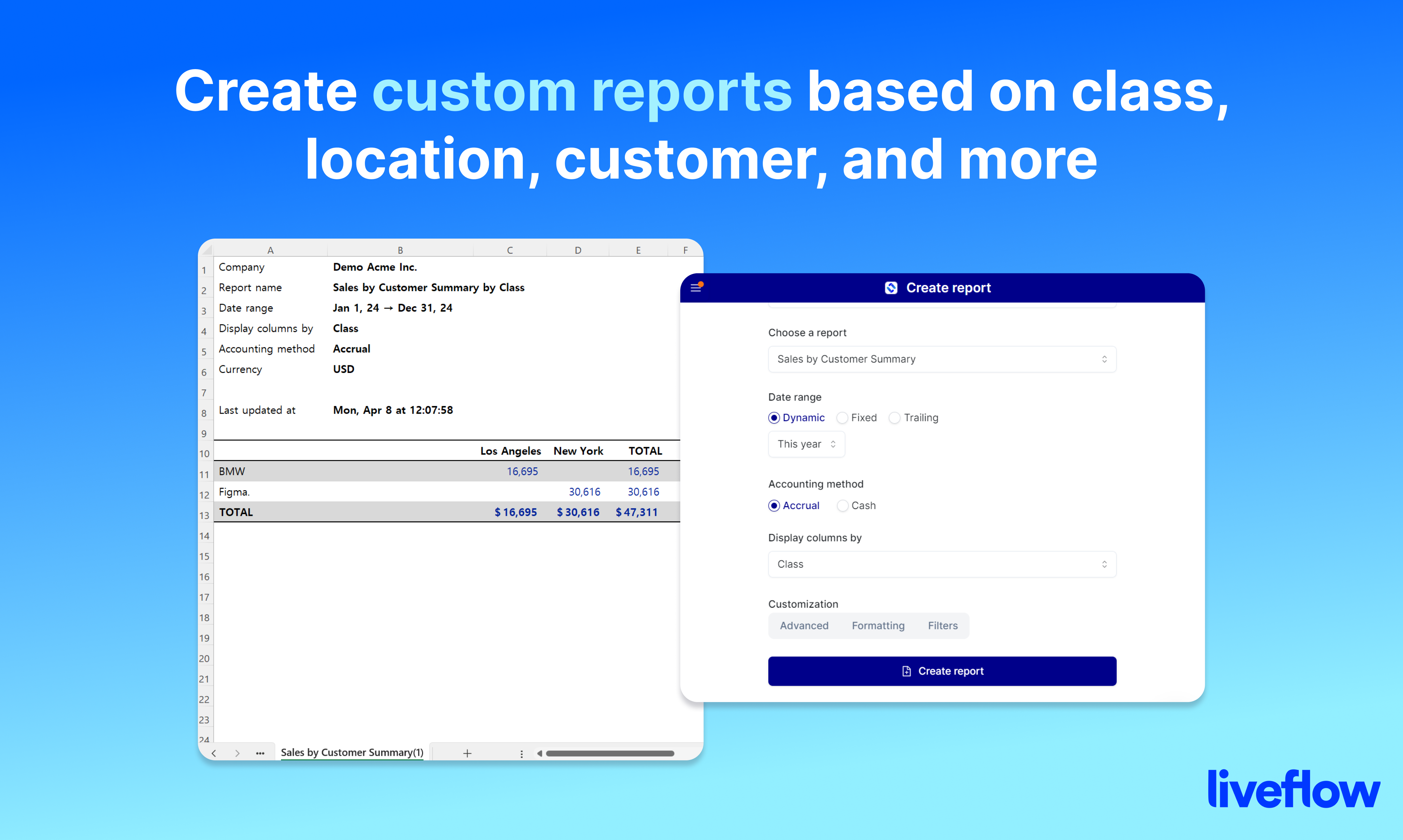Screen dimensions: 1403x840
Task: Click the 'Los Angeles' column heading cell
Action: [x=510, y=451]
